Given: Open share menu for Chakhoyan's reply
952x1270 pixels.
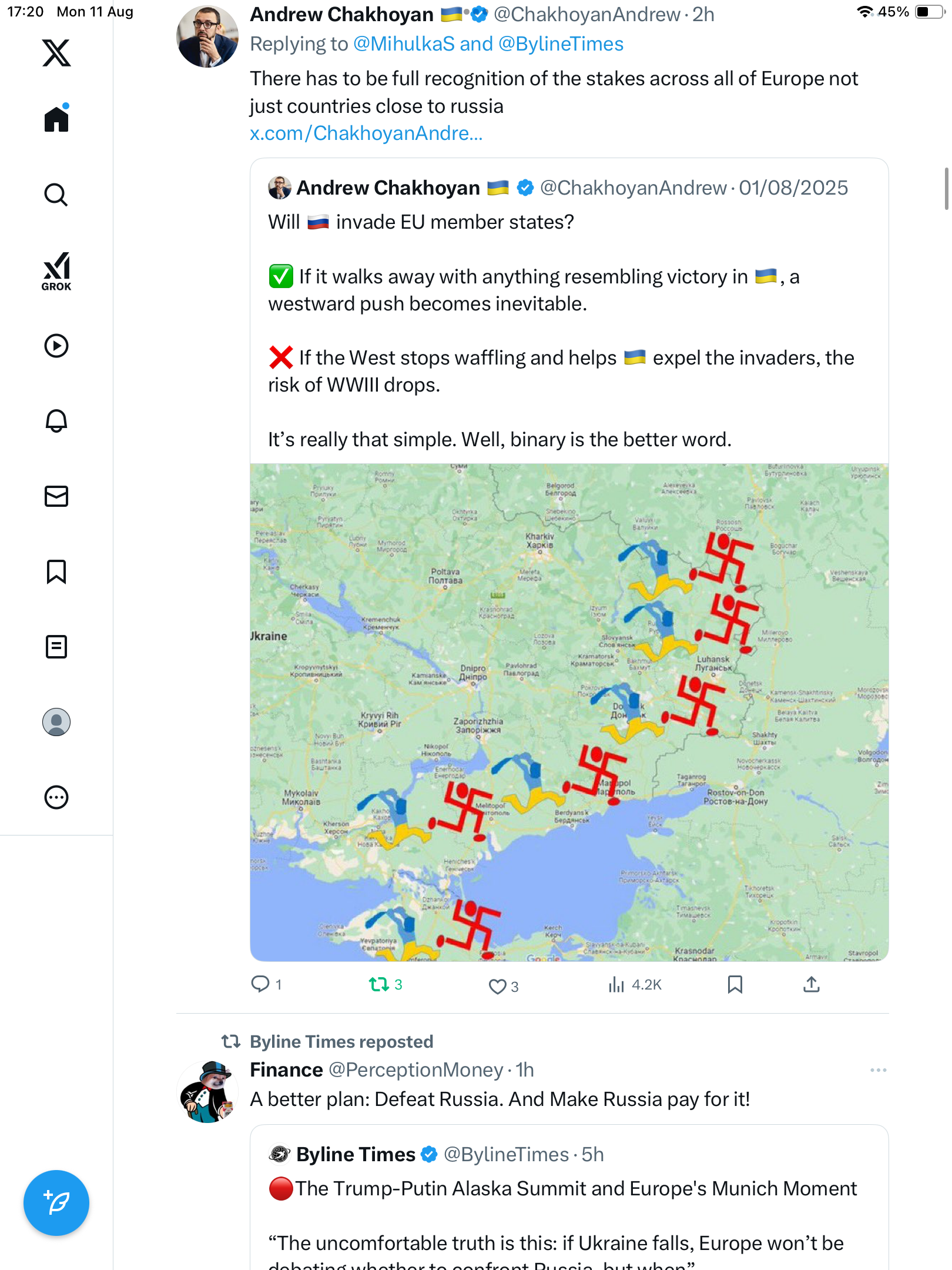Looking at the screenshot, I should (x=811, y=984).
